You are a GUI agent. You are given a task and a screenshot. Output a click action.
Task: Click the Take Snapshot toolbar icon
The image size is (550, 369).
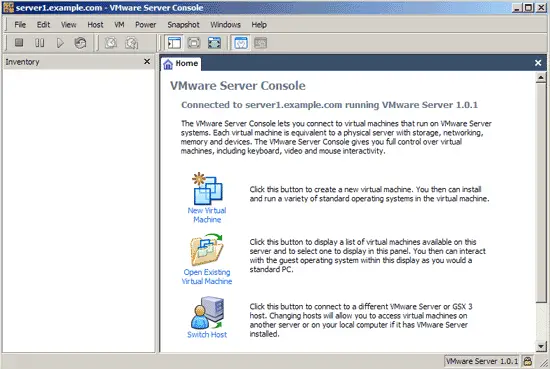pyautogui.click(x=111, y=43)
